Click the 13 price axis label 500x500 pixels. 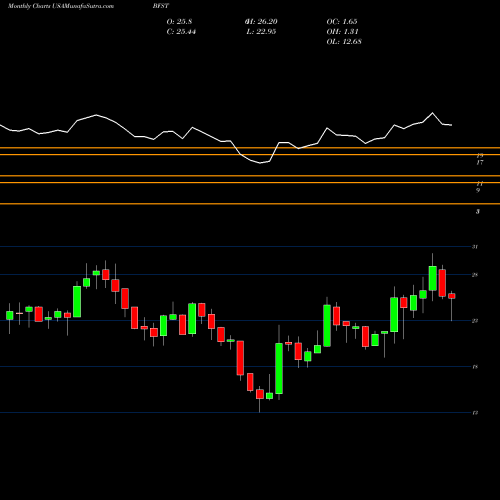coord(475,413)
